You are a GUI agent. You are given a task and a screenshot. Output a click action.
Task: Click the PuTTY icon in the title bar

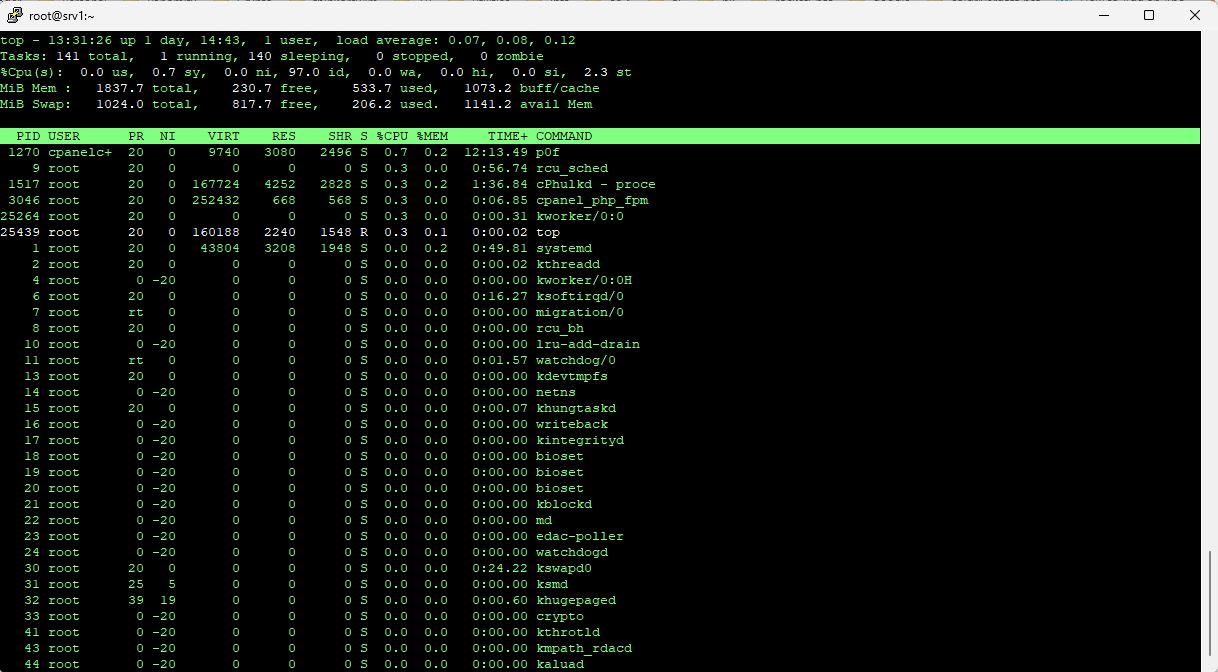click(x=15, y=16)
